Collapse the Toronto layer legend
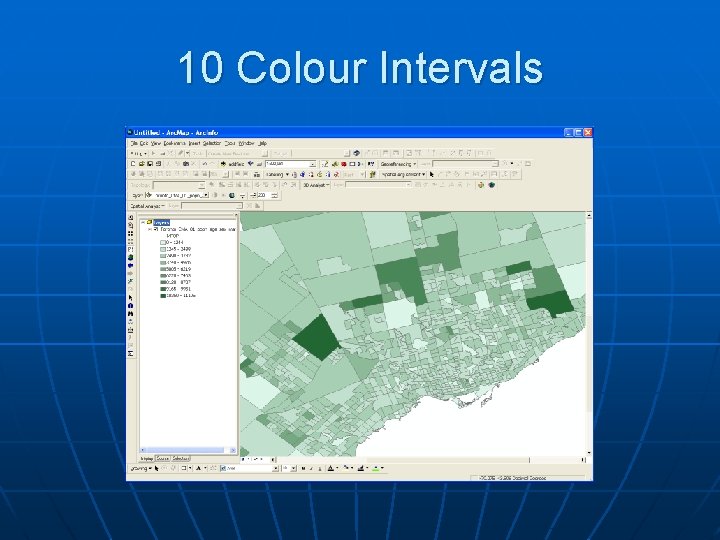720x540 pixels. tap(150, 229)
